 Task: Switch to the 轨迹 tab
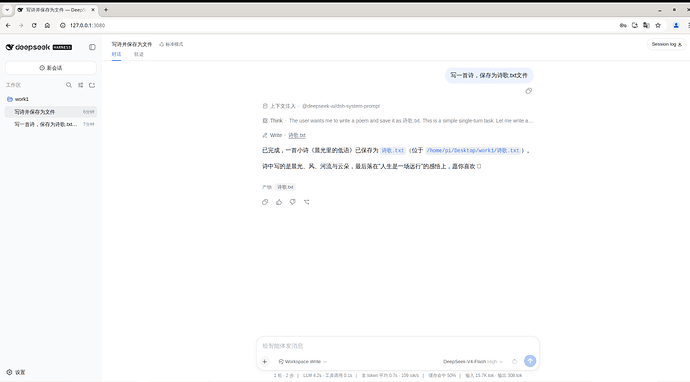pos(139,54)
